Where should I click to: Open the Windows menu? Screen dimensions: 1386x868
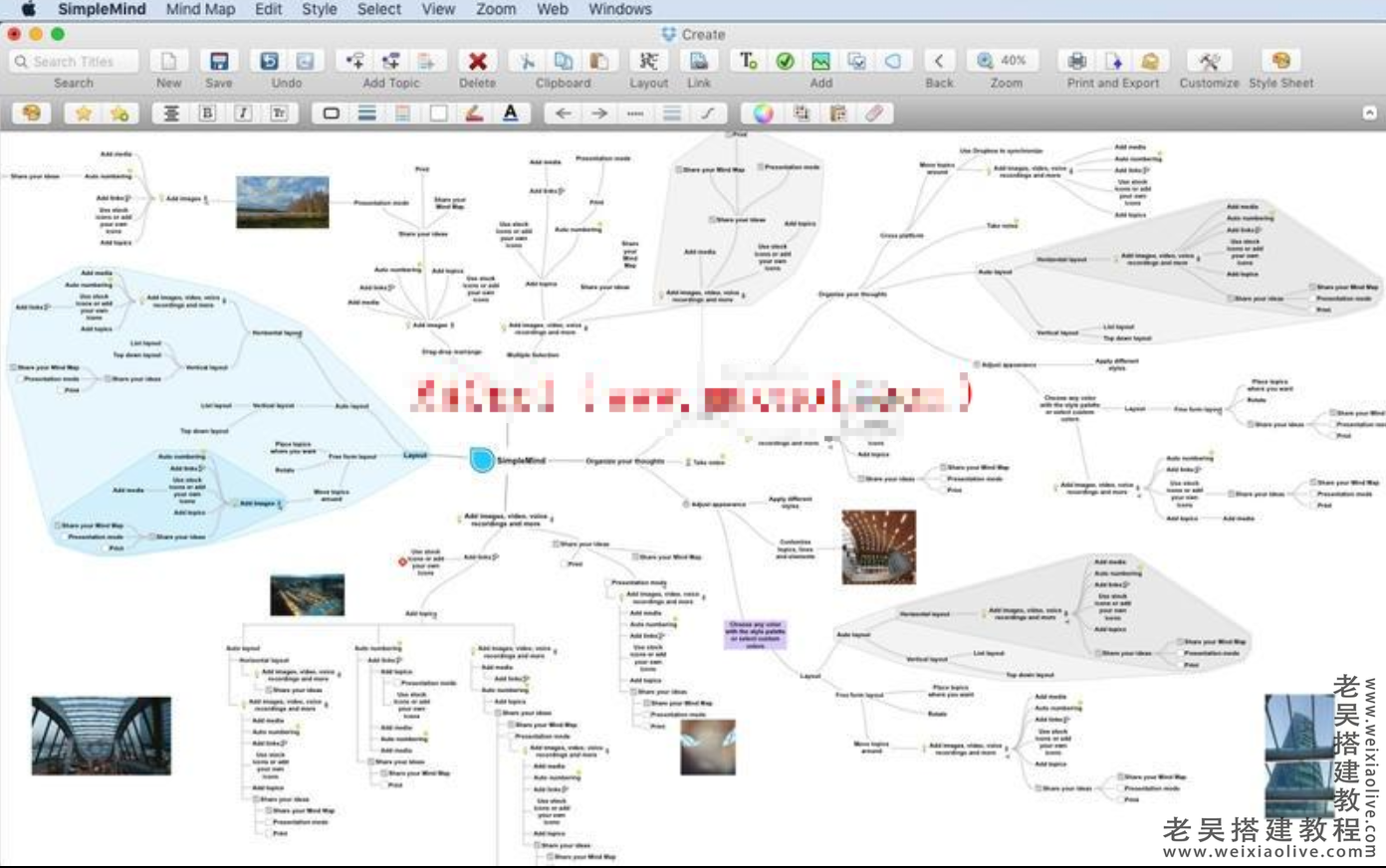pyautogui.click(x=619, y=9)
